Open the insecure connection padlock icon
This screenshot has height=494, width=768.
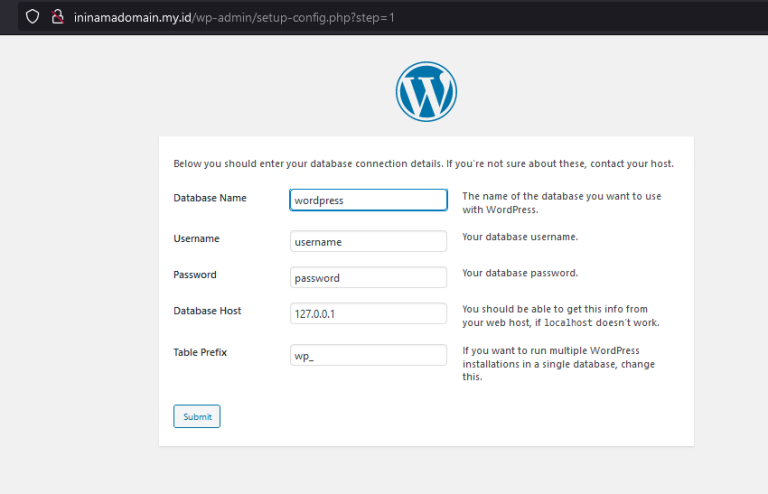[58, 17]
